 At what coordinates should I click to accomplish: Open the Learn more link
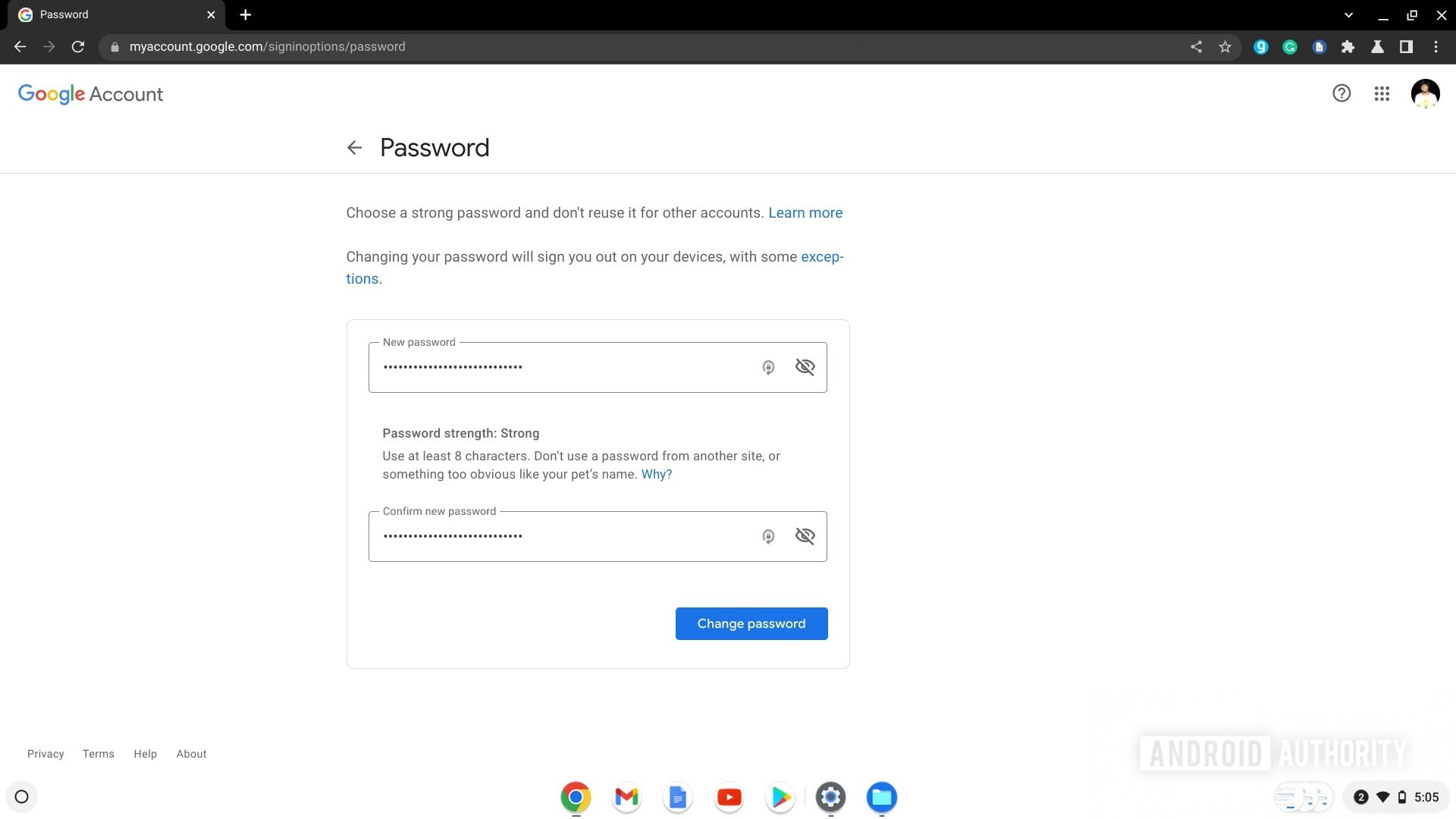click(x=805, y=213)
